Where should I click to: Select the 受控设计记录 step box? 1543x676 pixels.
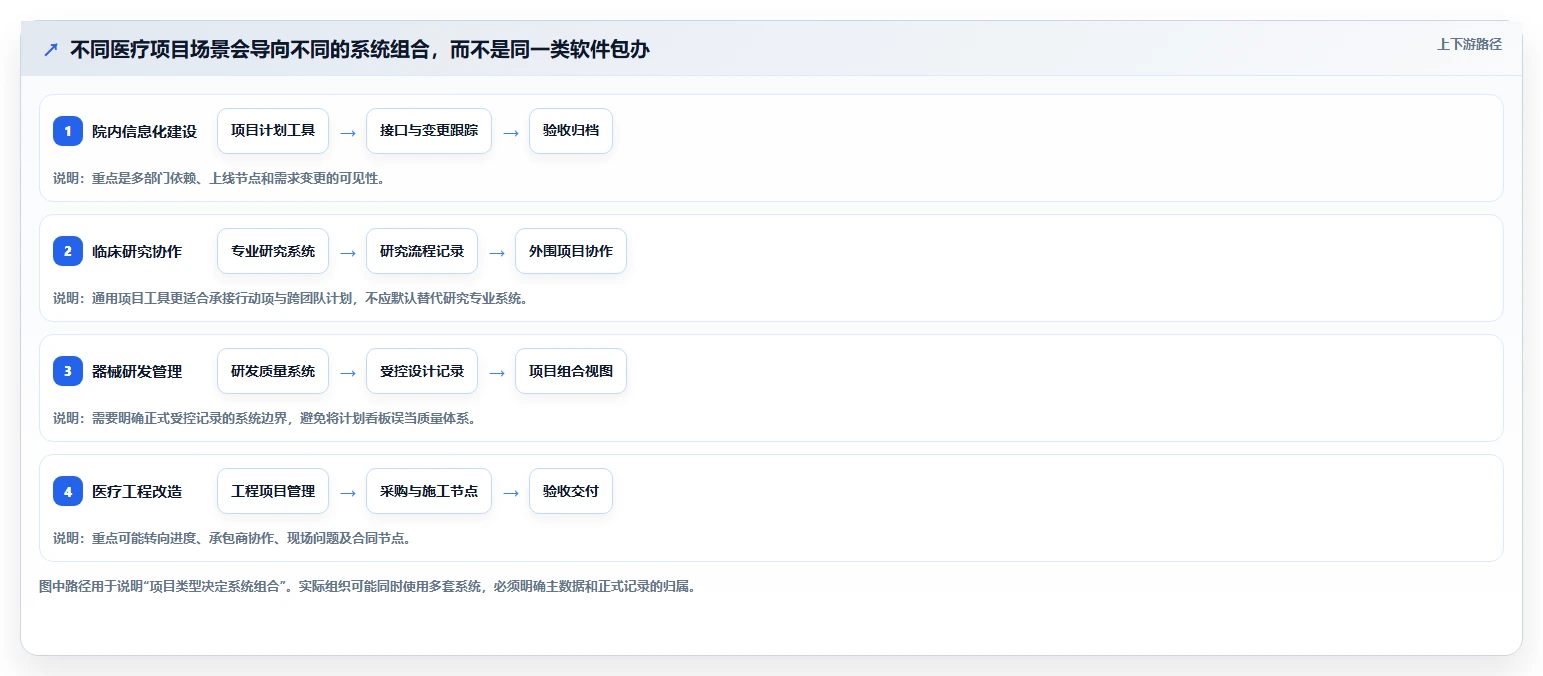[422, 371]
